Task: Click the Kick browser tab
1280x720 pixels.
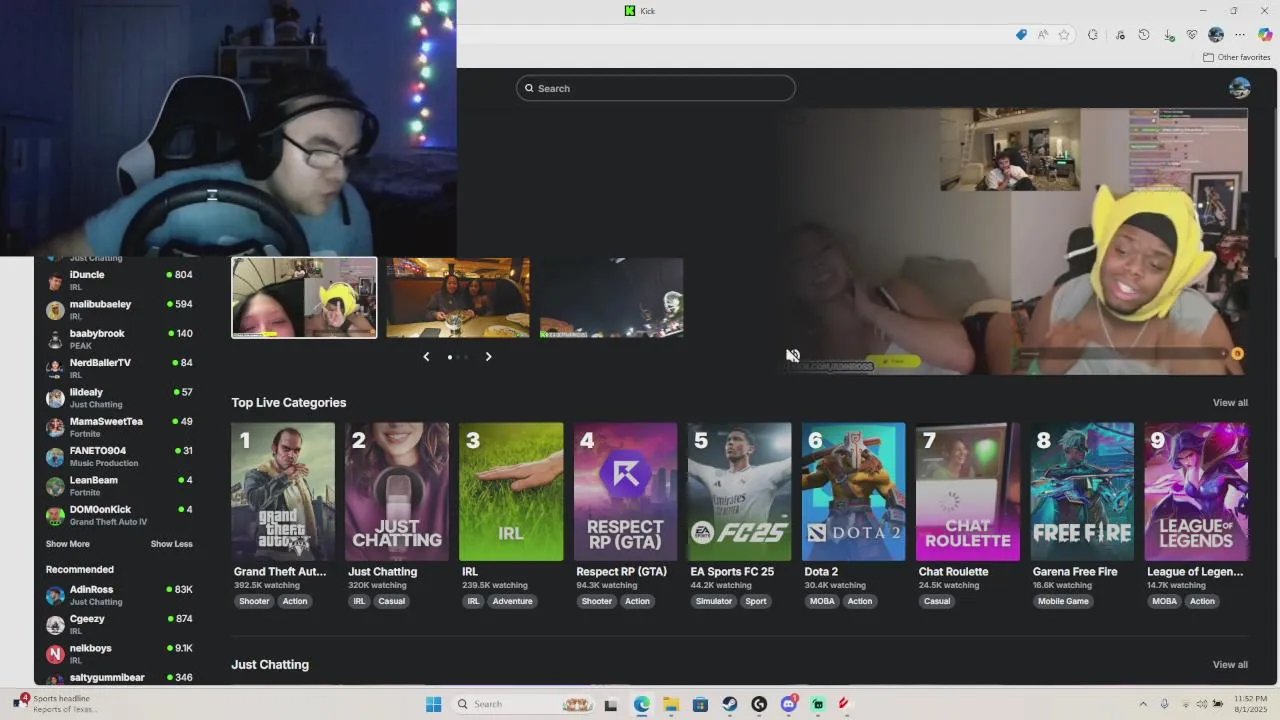Action: [x=640, y=11]
